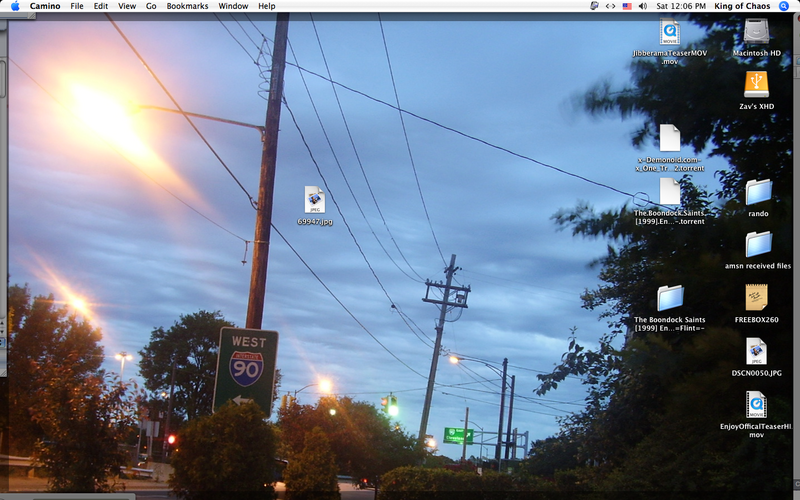Open the Bookmarks menu
This screenshot has width=800, height=500.
click(x=187, y=6)
